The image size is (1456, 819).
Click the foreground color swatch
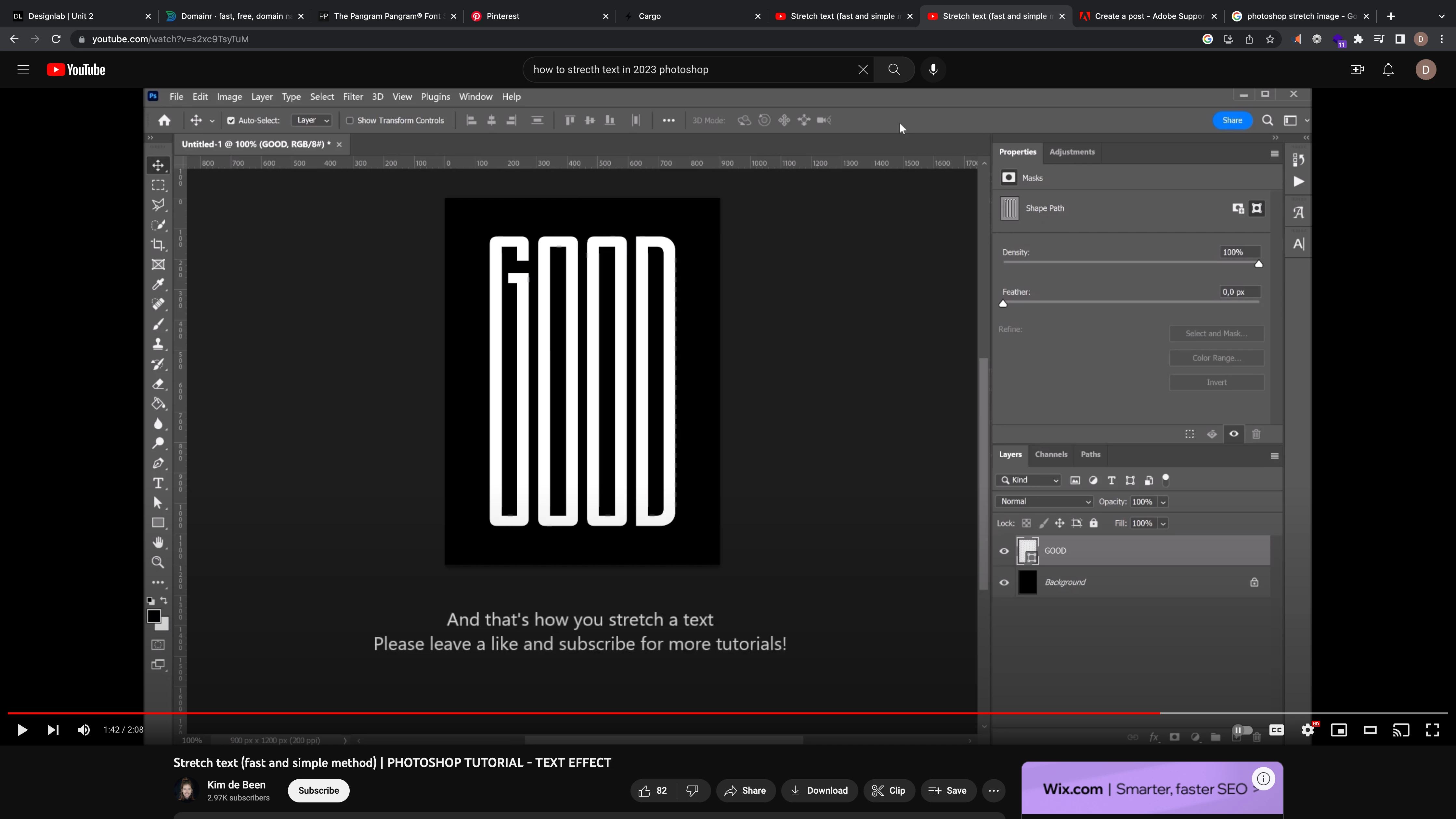click(153, 616)
